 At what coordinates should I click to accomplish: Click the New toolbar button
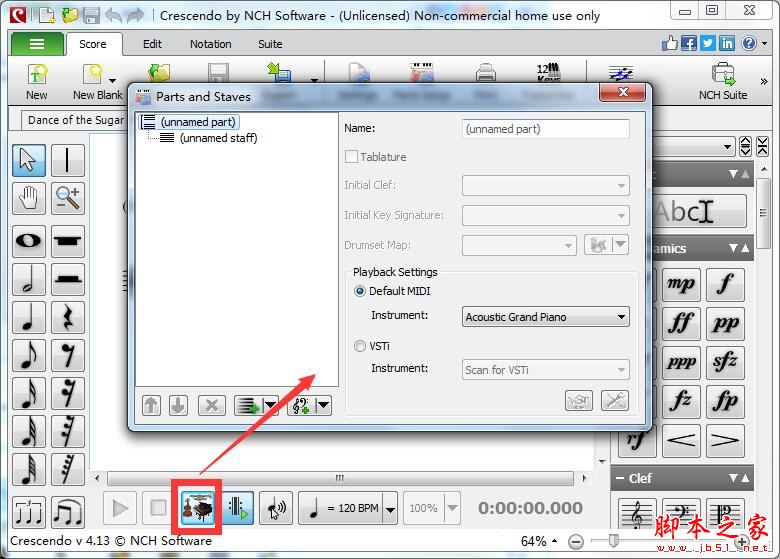pyautogui.click(x=37, y=82)
